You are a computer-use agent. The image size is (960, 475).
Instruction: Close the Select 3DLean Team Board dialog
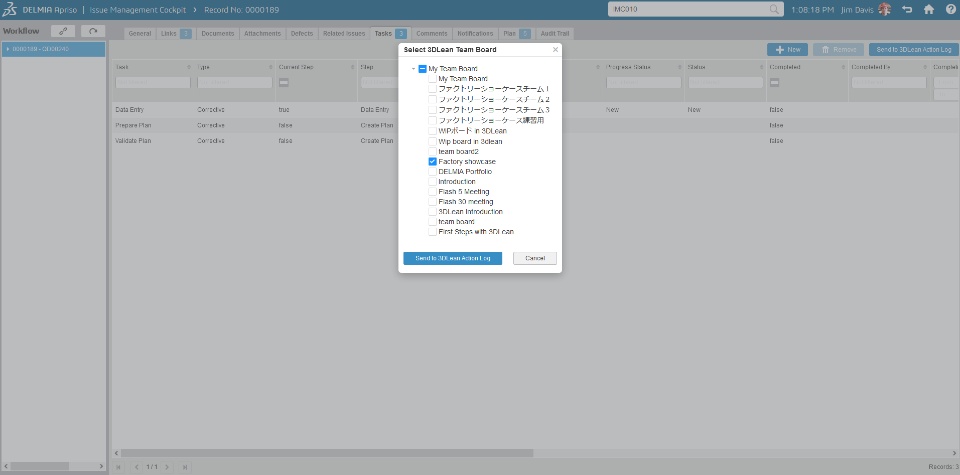click(x=555, y=50)
